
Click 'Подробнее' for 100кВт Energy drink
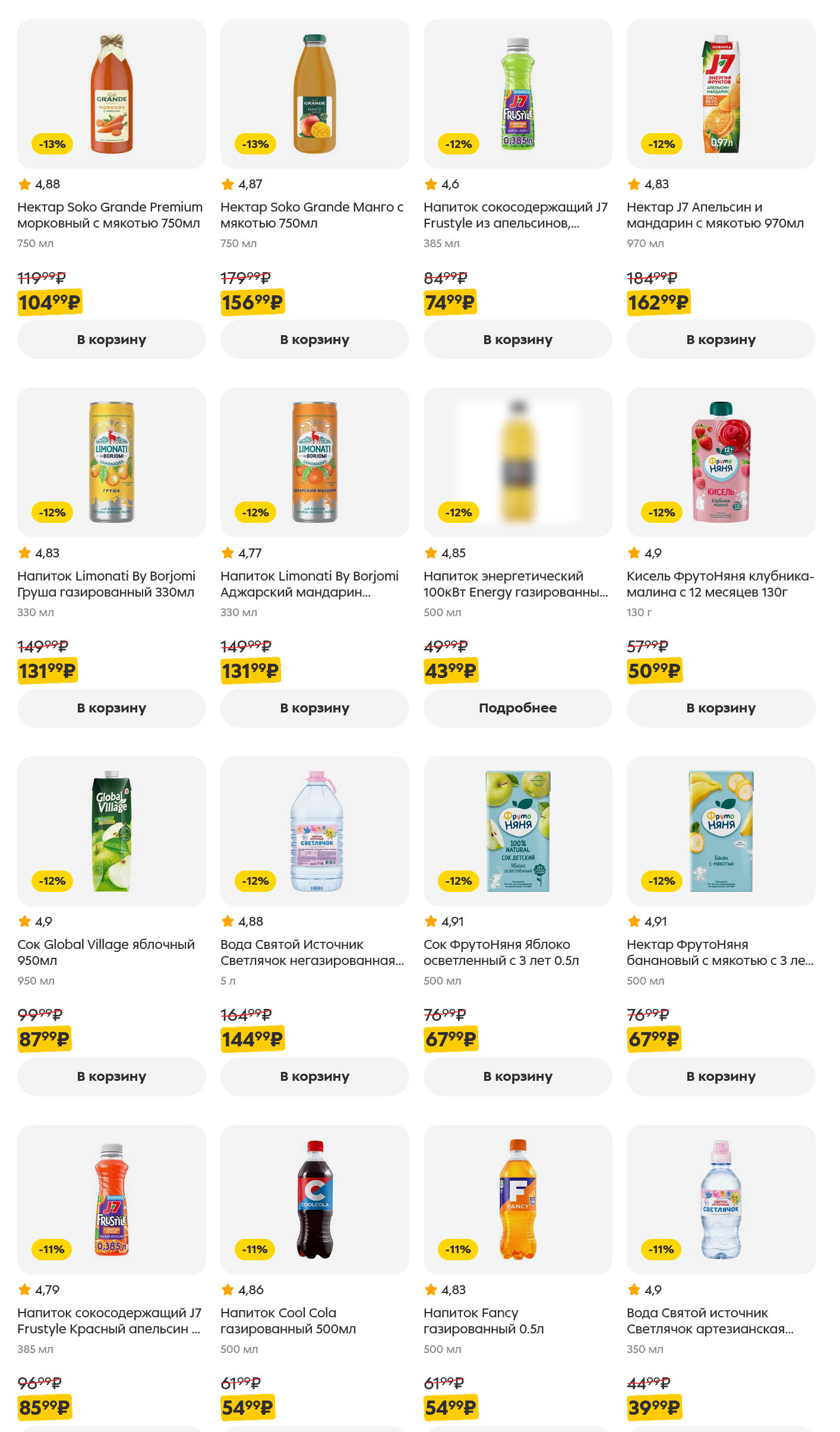coord(517,708)
